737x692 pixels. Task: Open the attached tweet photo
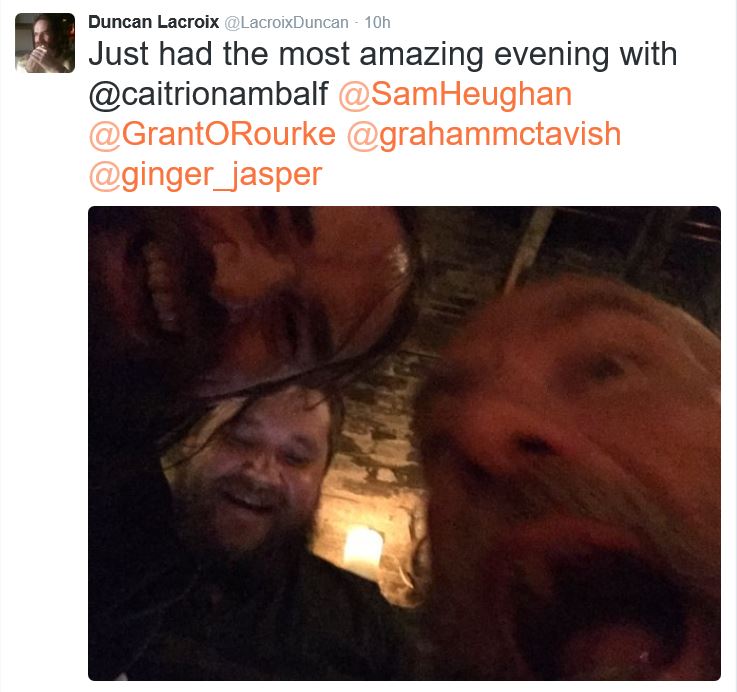pyautogui.click(x=404, y=443)
